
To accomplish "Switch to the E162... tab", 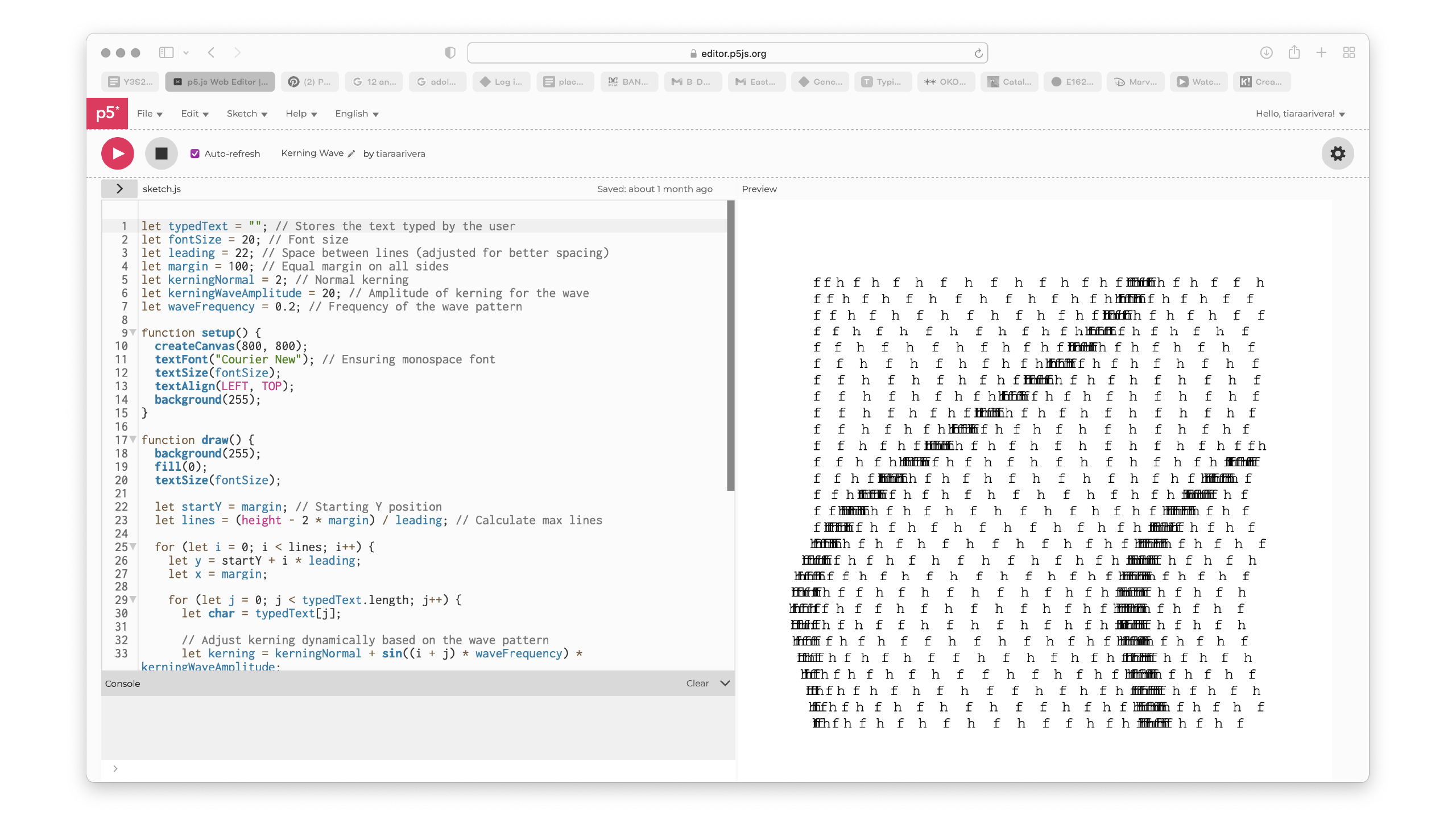I will [1073, 82].
